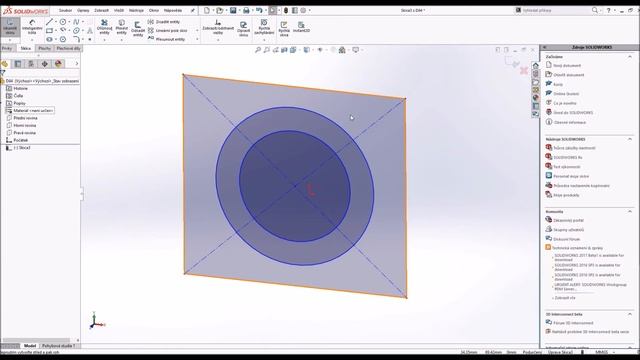Viewport: 640px width, 360px height.
Task: Switch to the Plochy ribbon tab
Action: point(44,49)
